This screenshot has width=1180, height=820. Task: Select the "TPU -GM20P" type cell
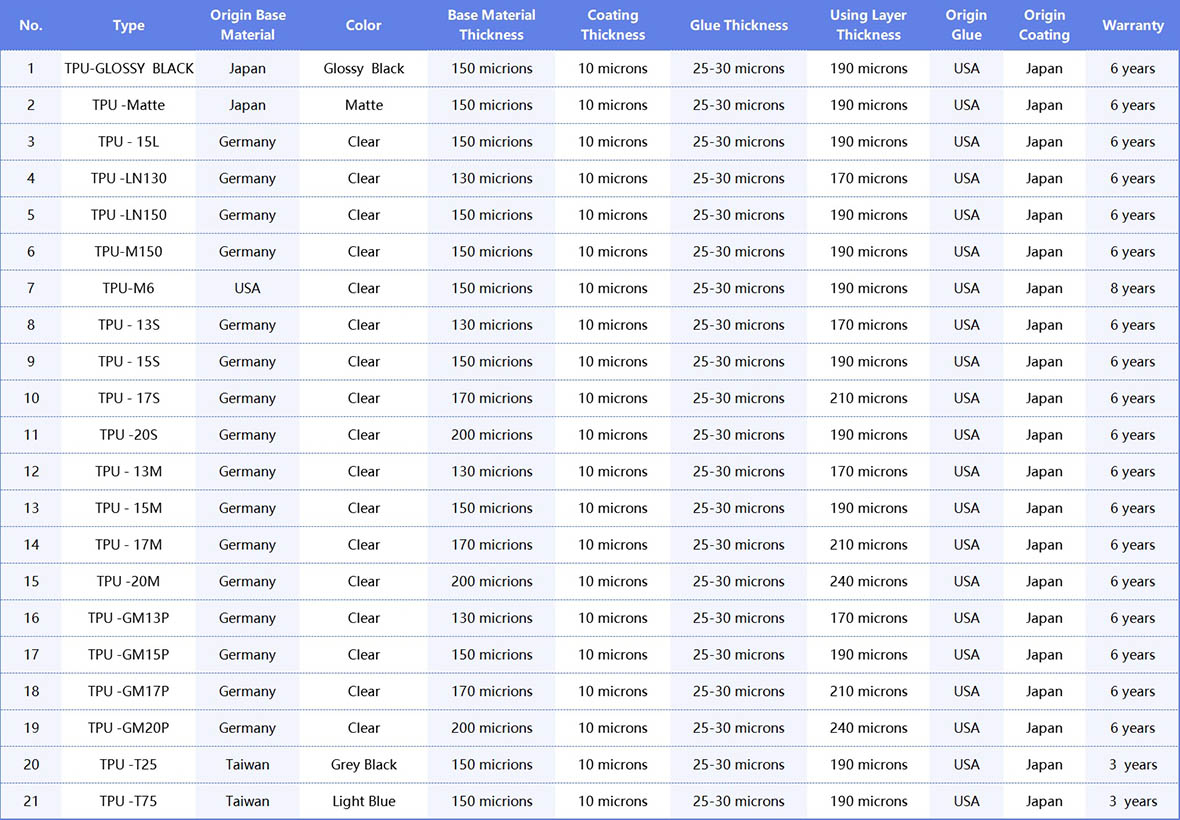(x=128, y=728)
